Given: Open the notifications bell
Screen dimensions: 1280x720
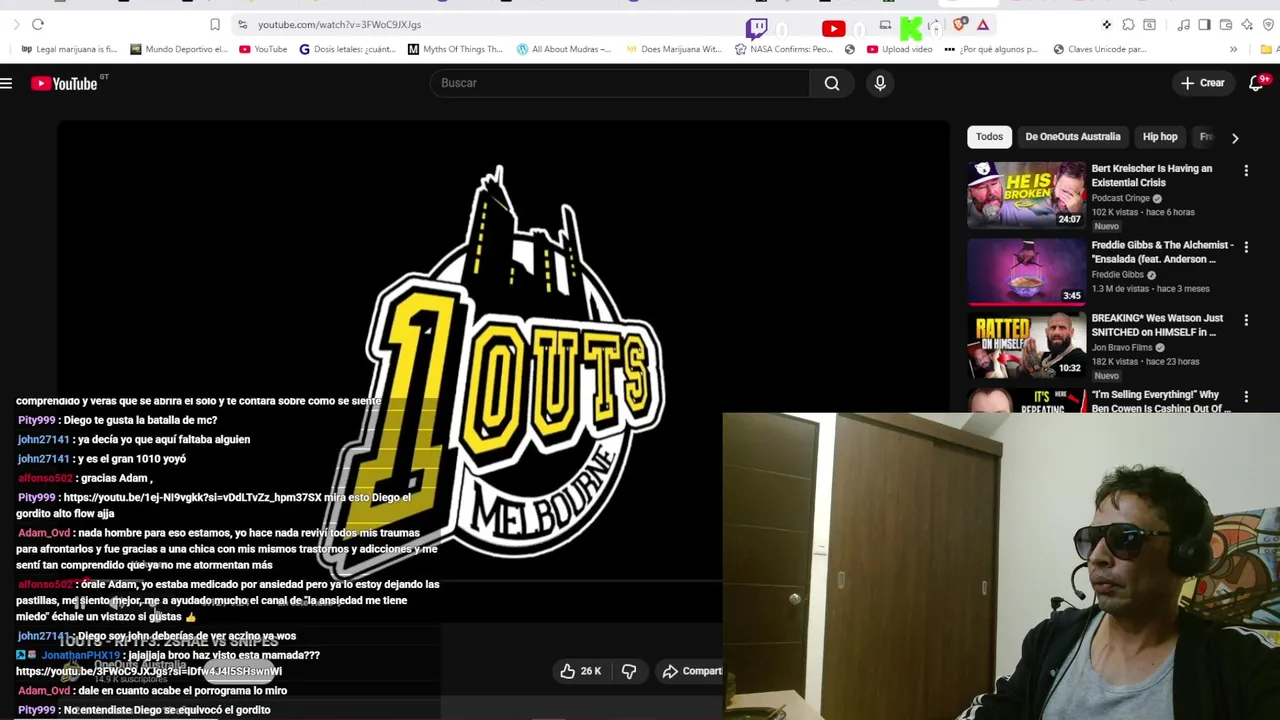Looking at the screenshot, I should pyautogui.click(x=1257, y=83).
